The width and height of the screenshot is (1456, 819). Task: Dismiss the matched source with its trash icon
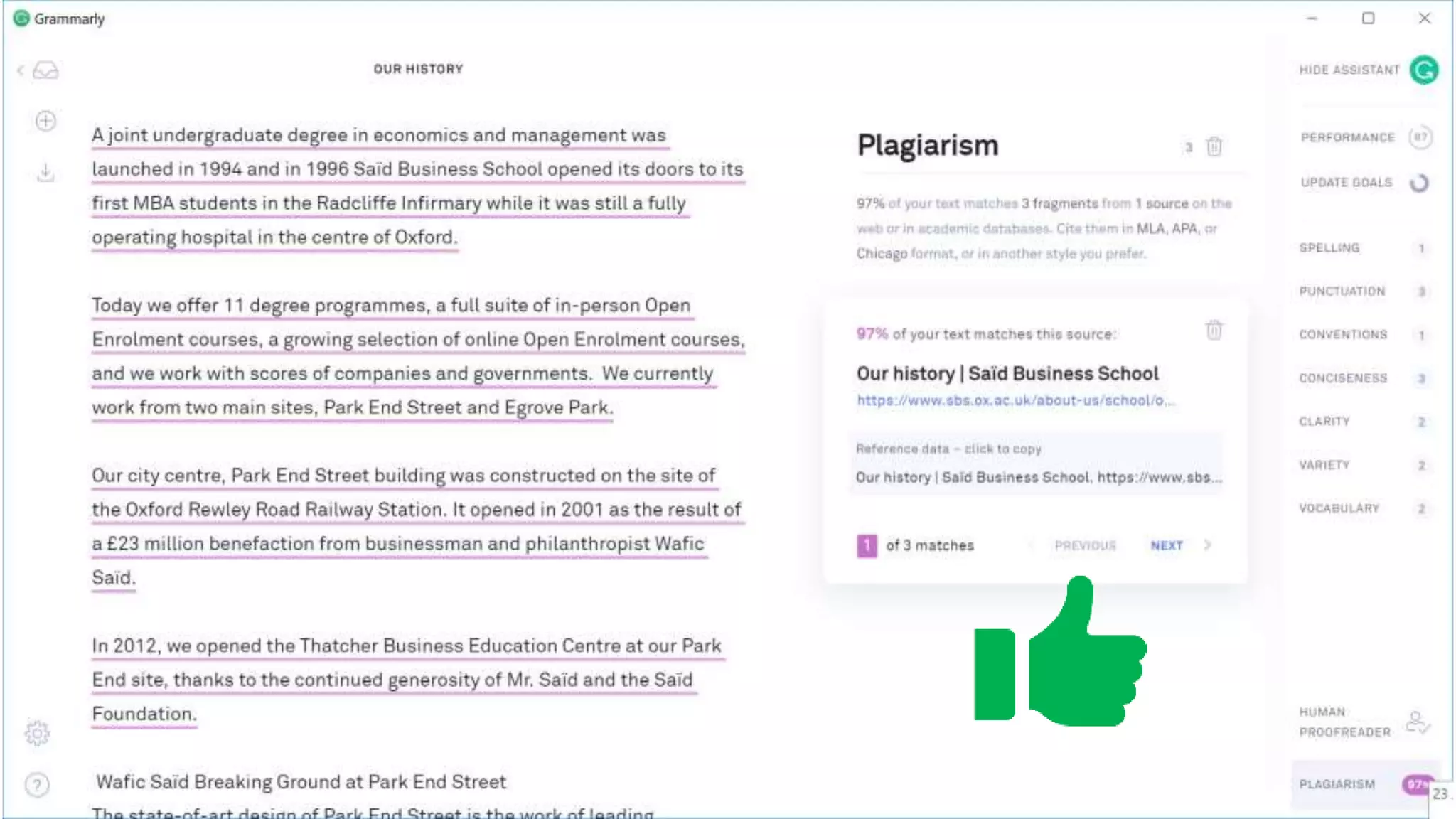(x=1214, y=330)
